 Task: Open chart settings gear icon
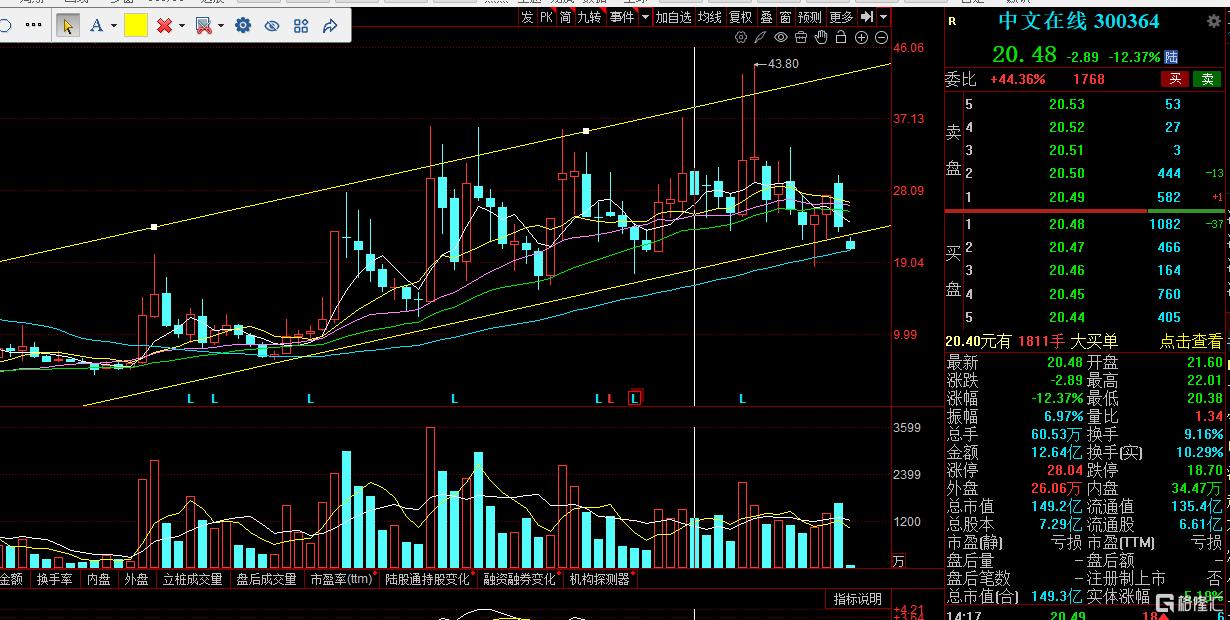pos(740,38)
